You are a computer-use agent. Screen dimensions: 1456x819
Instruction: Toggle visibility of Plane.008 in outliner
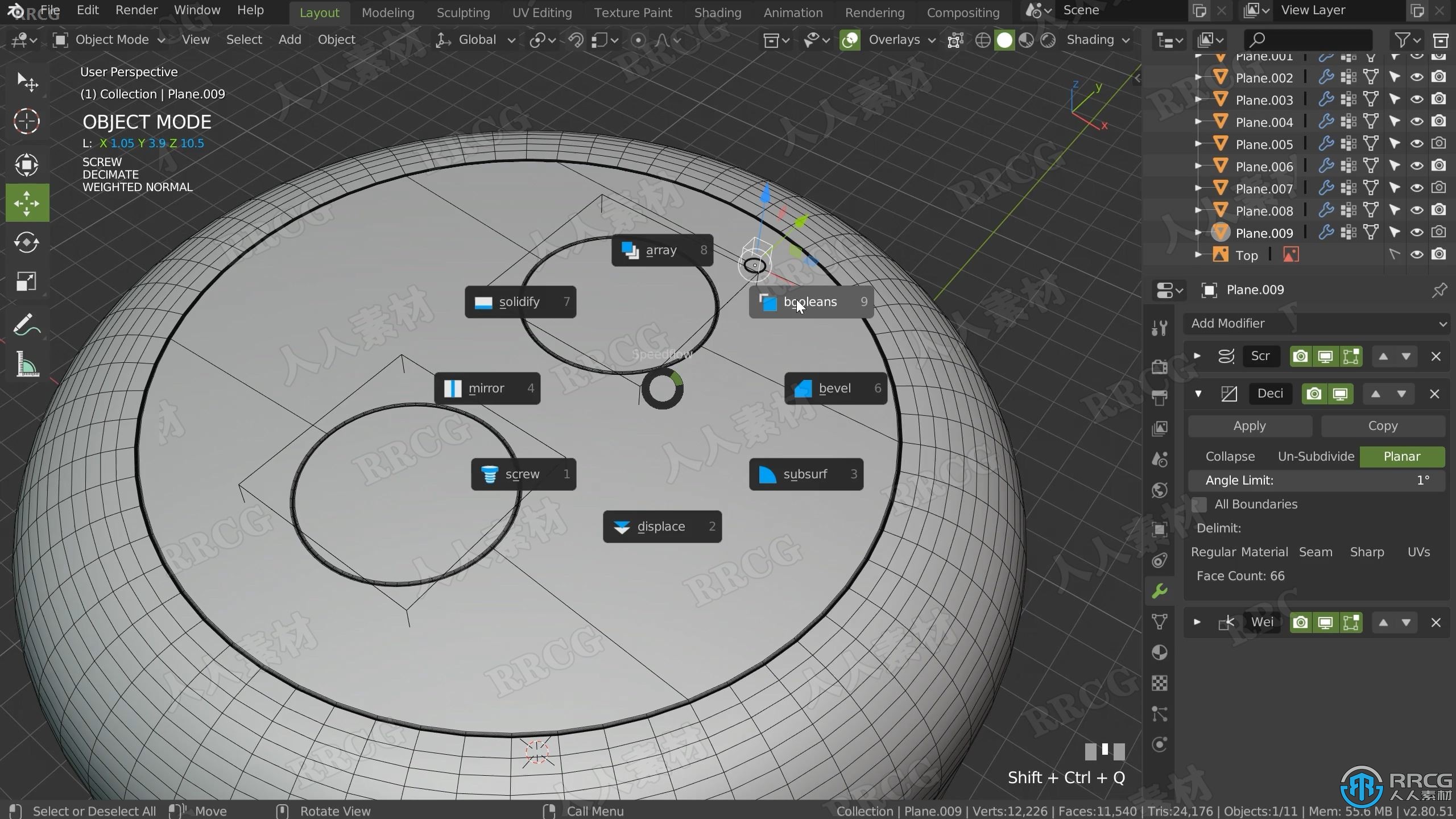point(1417,210)
